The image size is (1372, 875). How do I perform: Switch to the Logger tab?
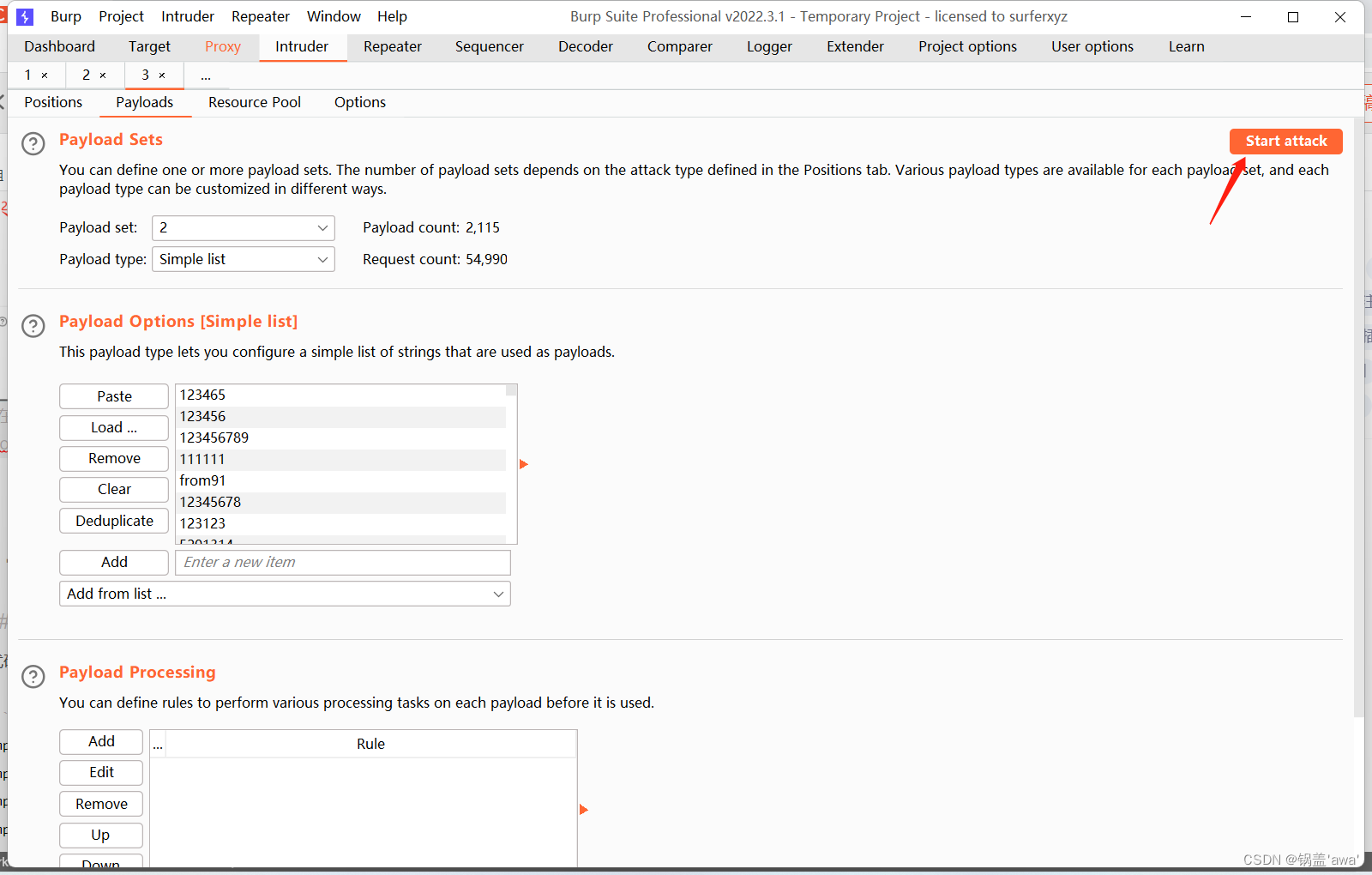coord(769,46)
